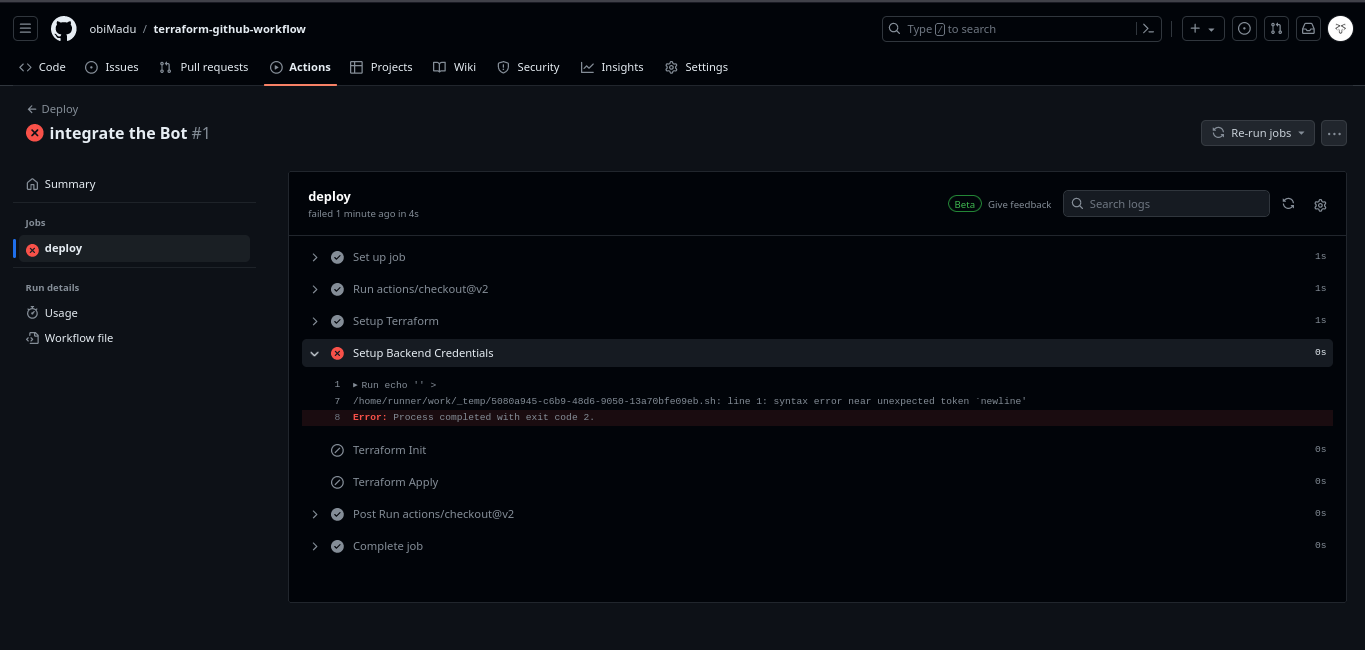Click the 'integrate the Bot' run title
Image resolution: width=1365 pixels, height=650 pixels.
(x=118, y=133)
